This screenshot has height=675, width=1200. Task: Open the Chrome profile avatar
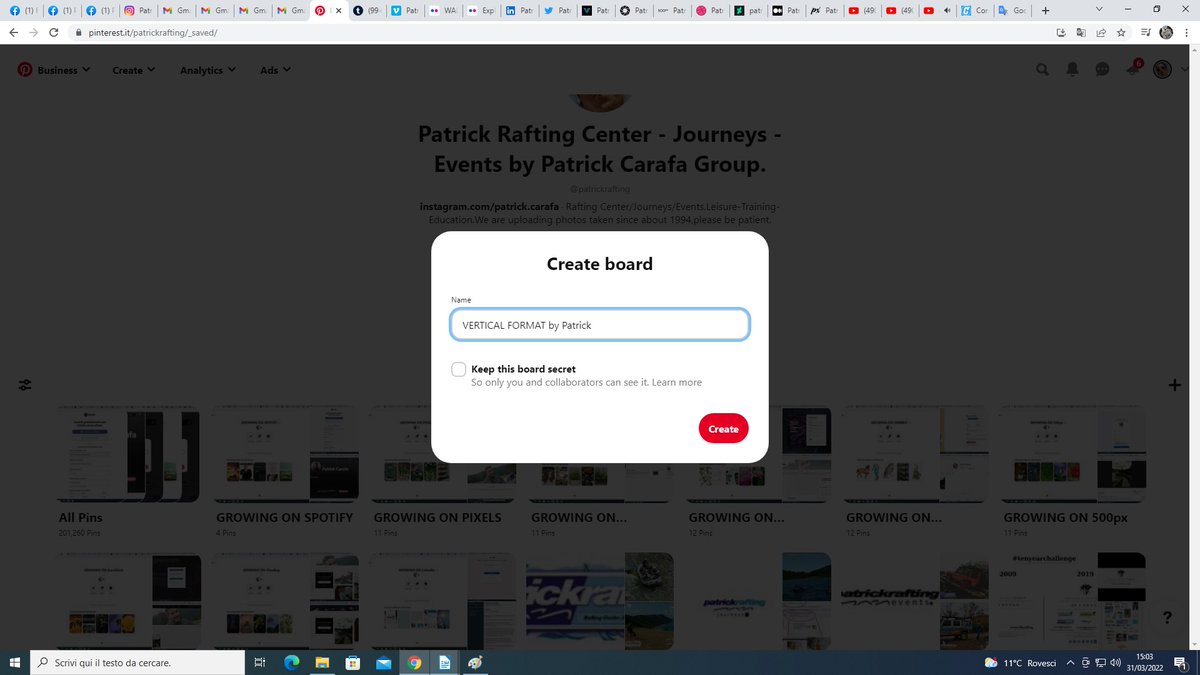[x=1166, y=32]
